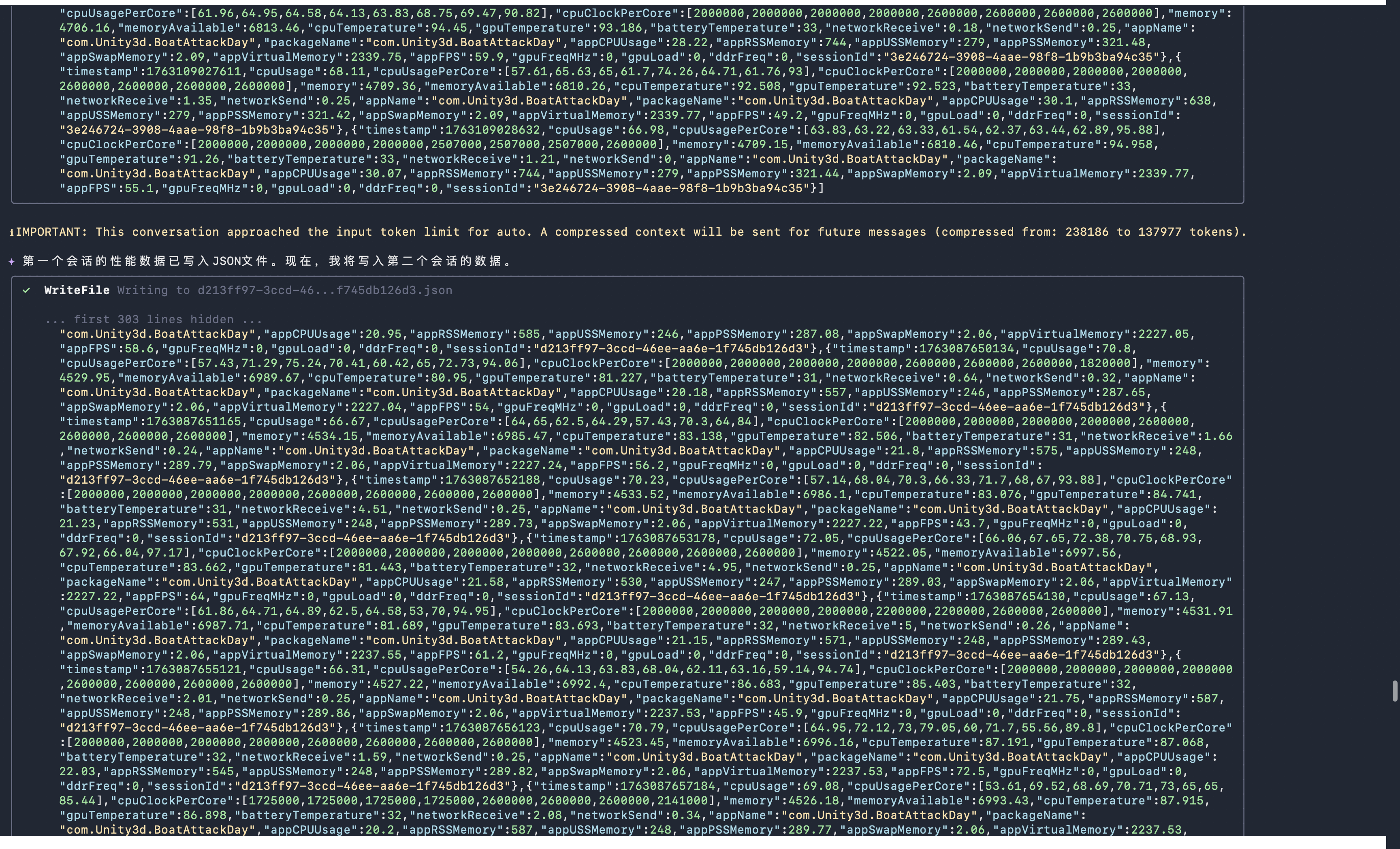1400x849 pixels.
Task: Click the green checkmark beside WriteFile
Action: click(26, 290)
